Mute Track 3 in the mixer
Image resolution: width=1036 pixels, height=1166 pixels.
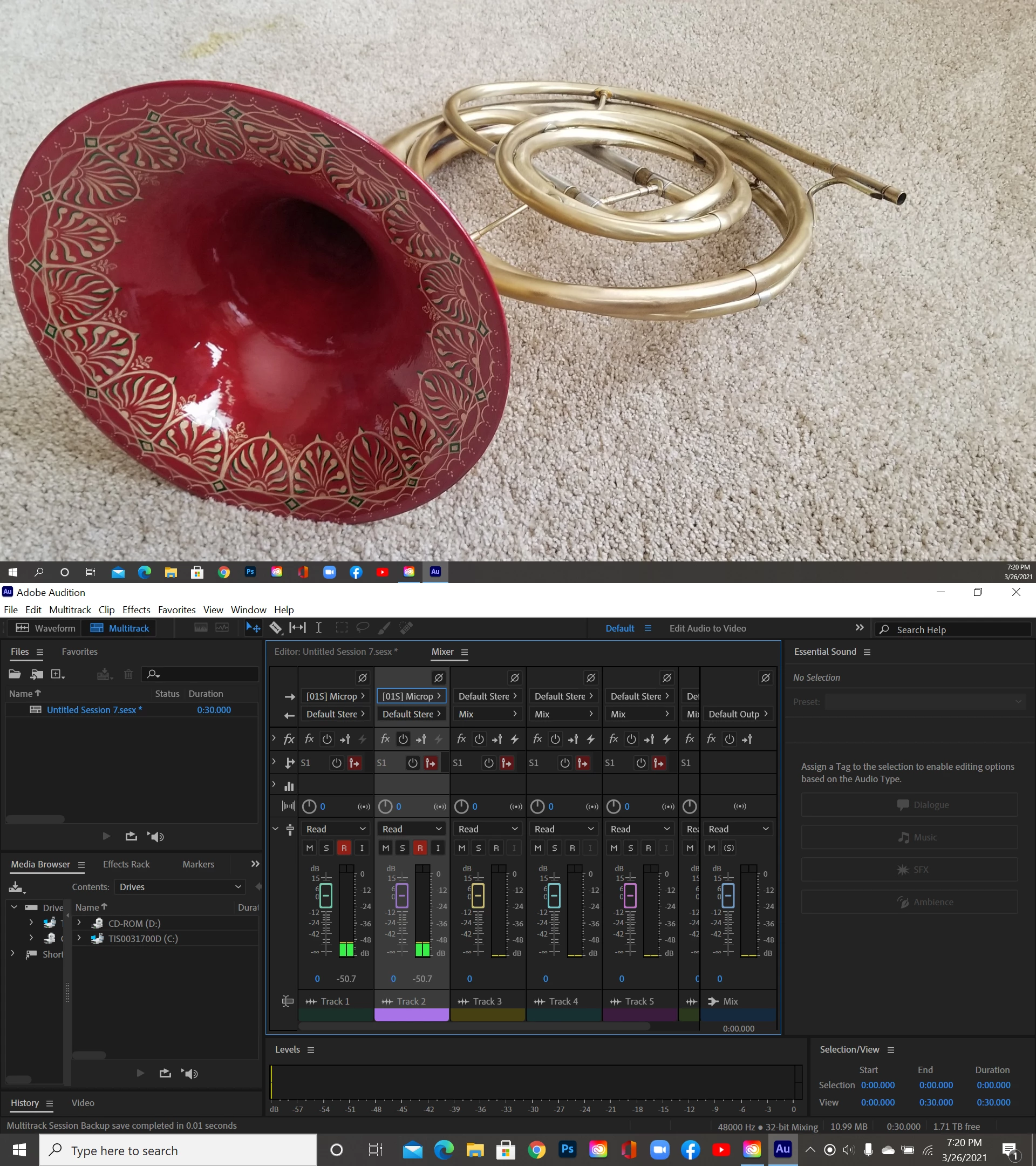pos(462,848)
